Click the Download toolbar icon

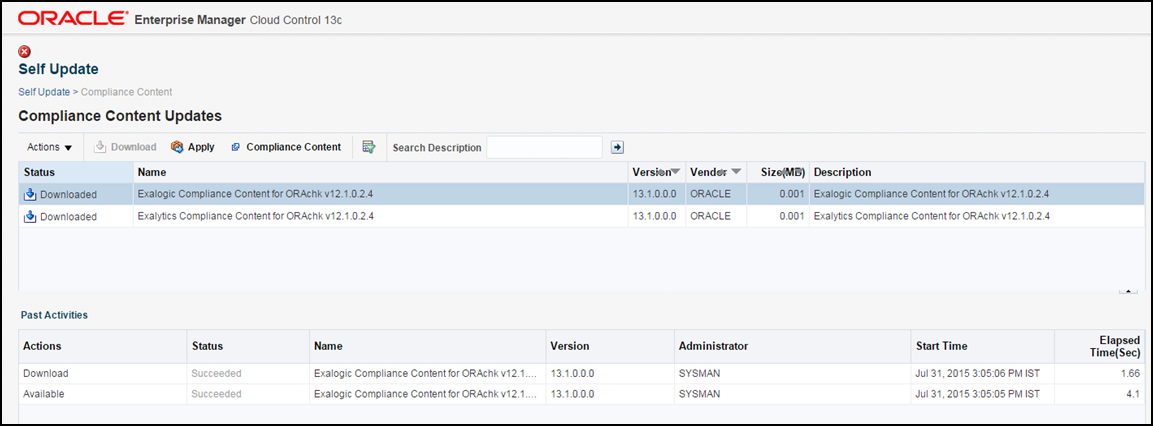pyautogui.click(x=101, y=147)
